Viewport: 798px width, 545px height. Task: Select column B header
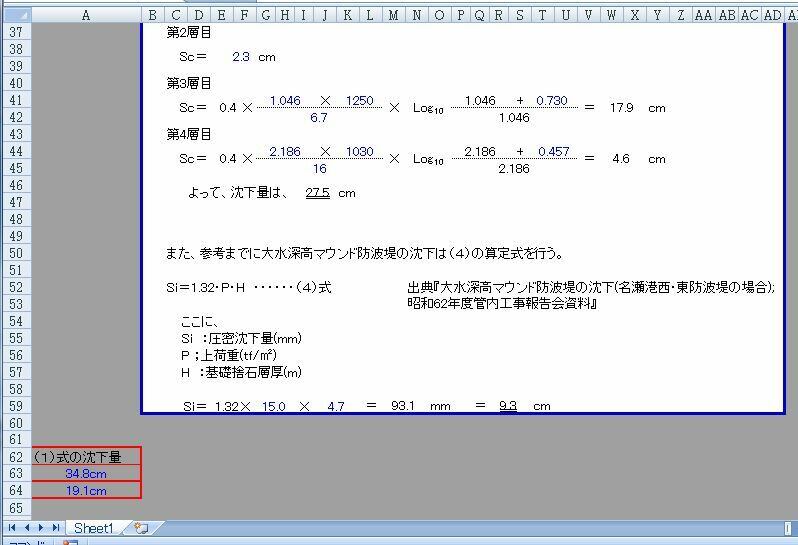click(x=152, y=15)
